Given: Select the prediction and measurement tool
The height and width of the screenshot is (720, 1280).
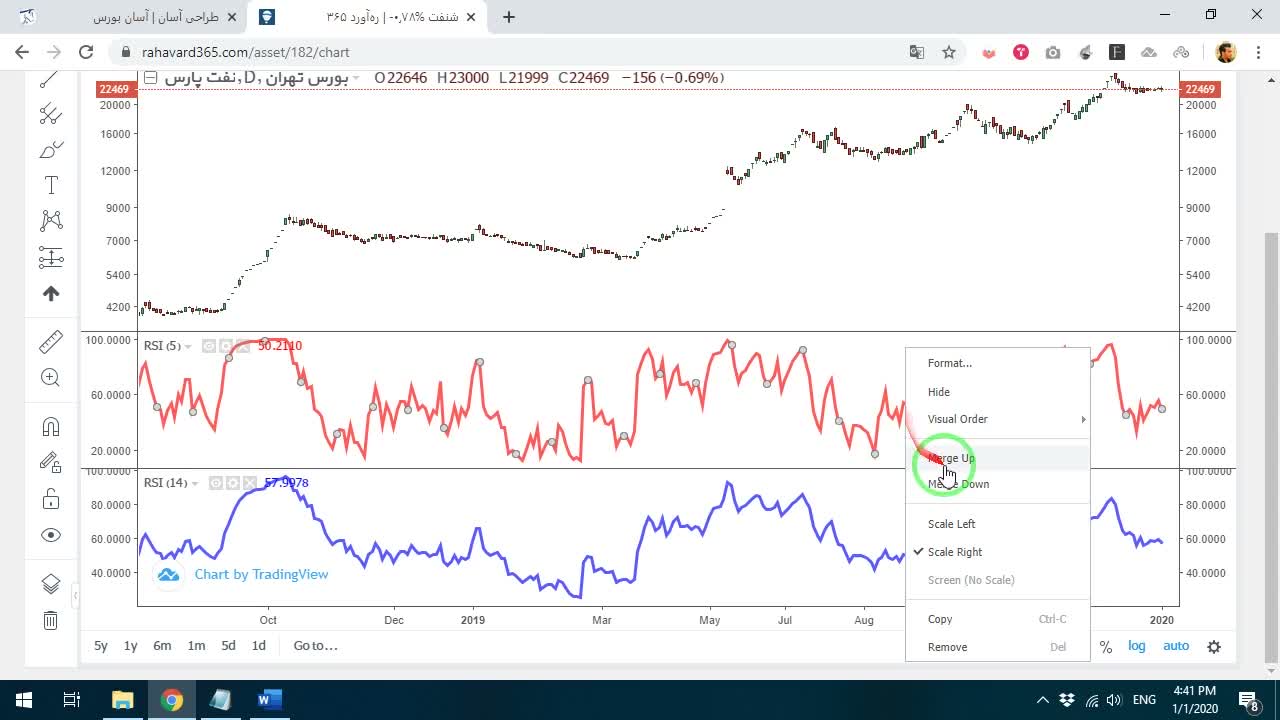Looking at the screenshot, I should [x=50, y=257].
